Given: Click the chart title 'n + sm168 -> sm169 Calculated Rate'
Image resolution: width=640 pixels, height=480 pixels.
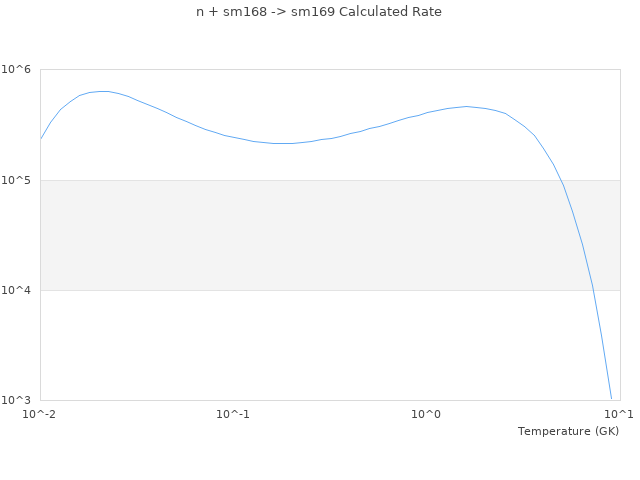Looking at the screenshot, I should tap(319, 12).
